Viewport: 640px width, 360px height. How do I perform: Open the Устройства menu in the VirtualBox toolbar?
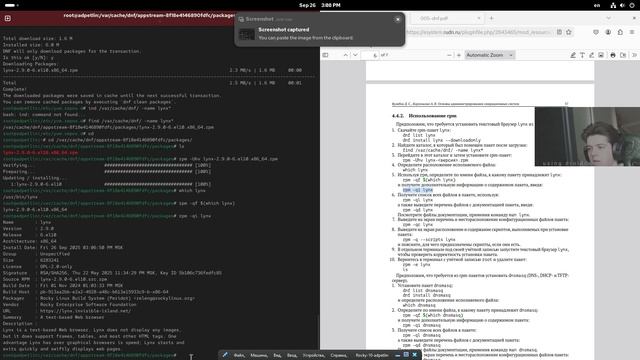313,356
